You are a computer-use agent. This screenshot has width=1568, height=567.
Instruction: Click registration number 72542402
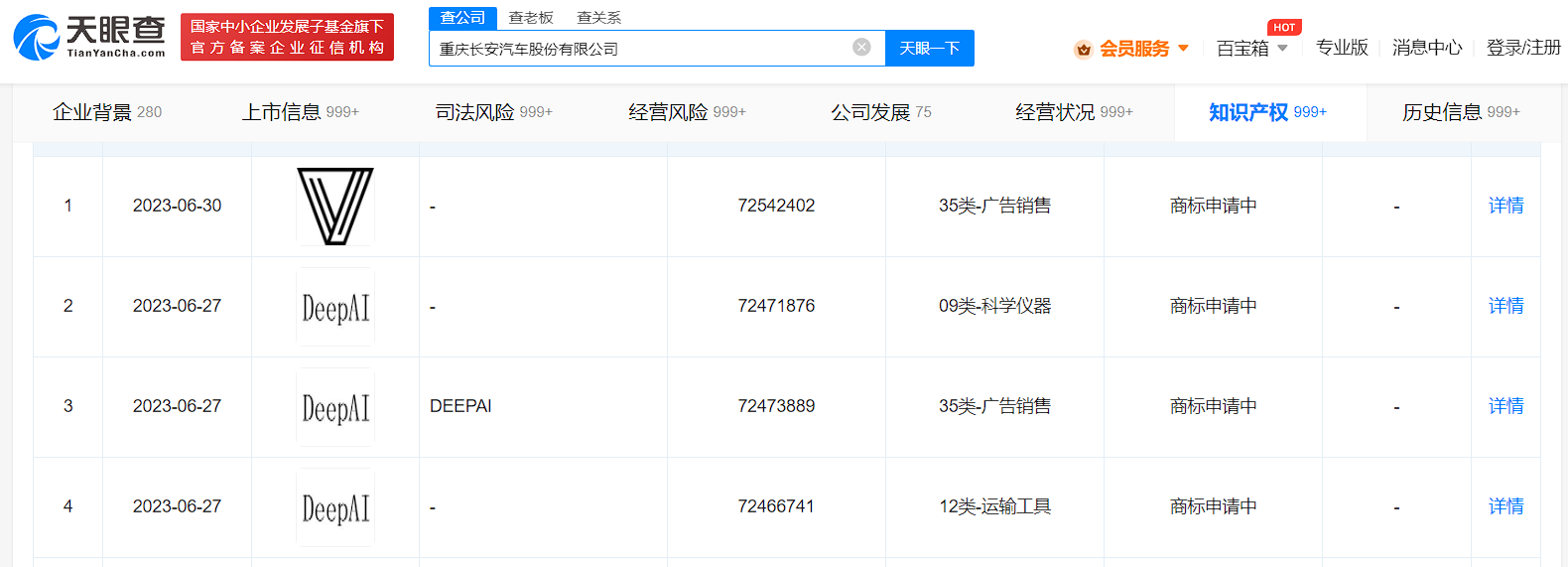pos(776,206)
